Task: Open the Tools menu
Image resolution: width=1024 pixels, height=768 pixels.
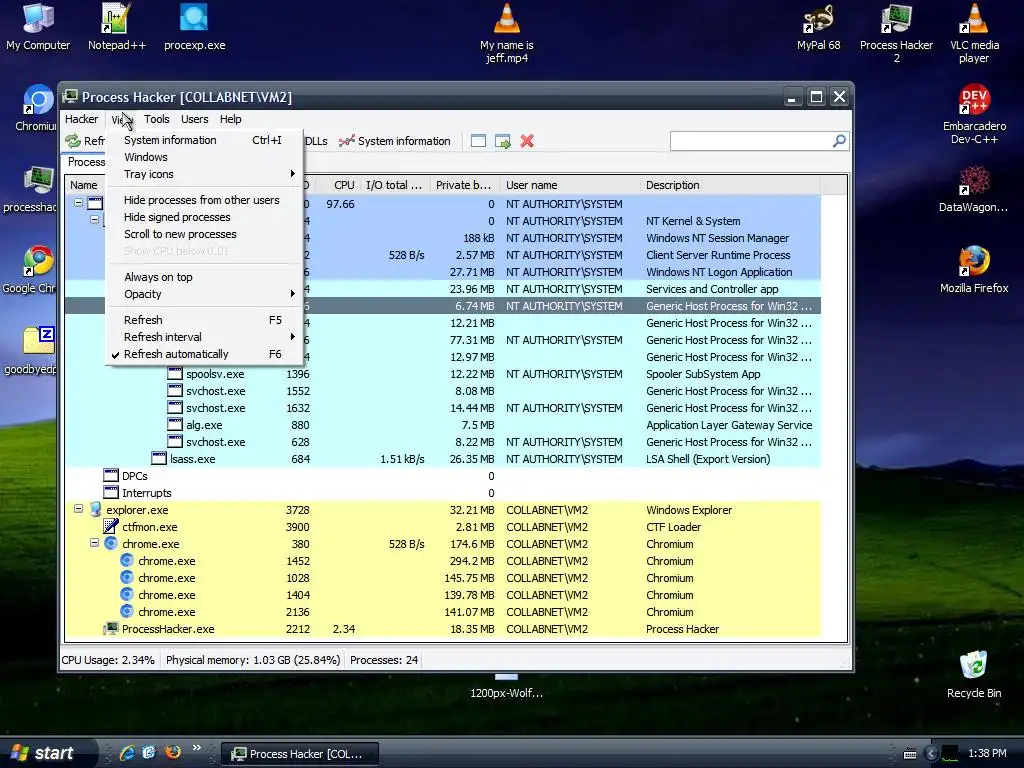Action: point(157,119)
